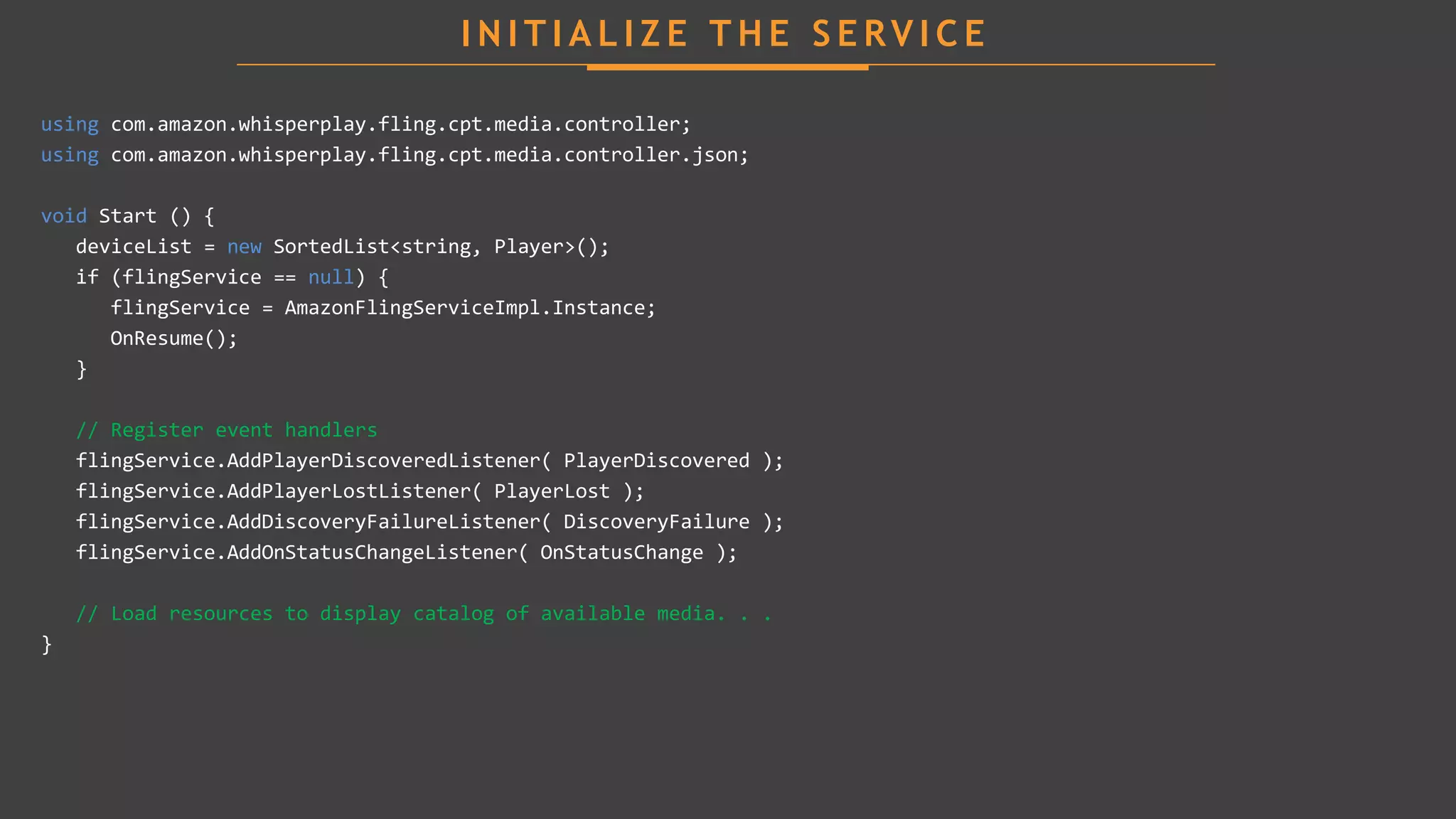Click the 'if (flingService == null) {' line
The image size is (1456, 819).
[x=232, y=277]
